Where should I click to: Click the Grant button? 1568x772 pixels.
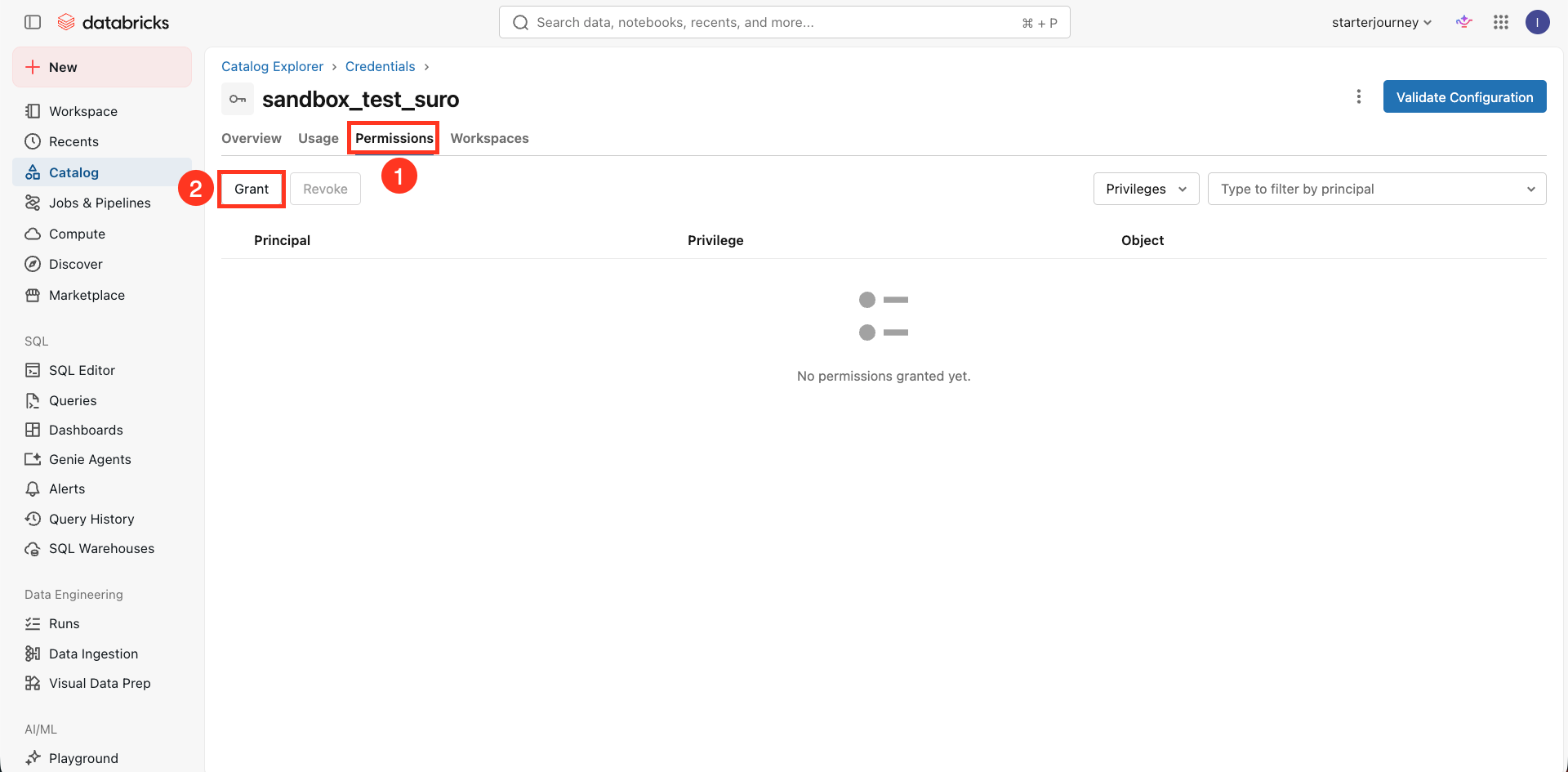click(252, 189)
